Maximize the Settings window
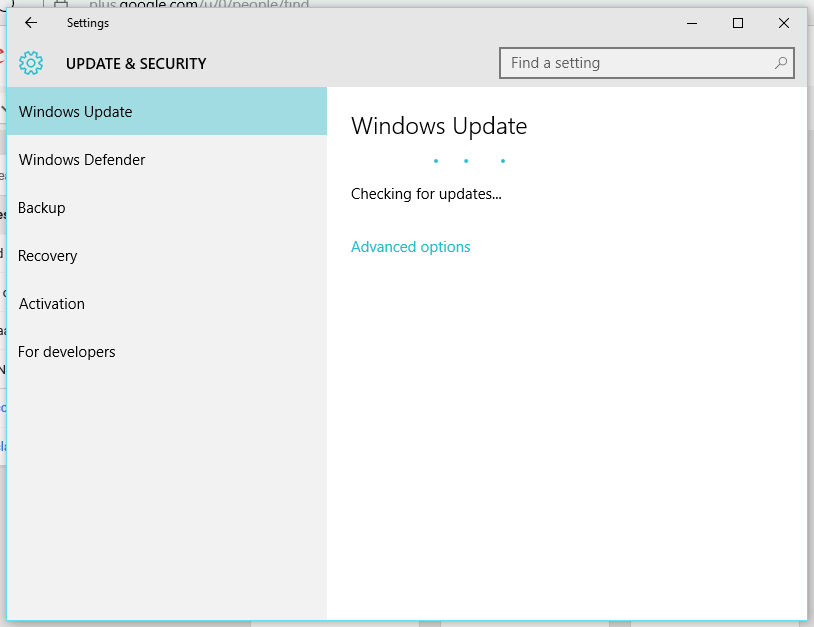The height and width of the screenshot is (627, 814). [x=737, y=23]
